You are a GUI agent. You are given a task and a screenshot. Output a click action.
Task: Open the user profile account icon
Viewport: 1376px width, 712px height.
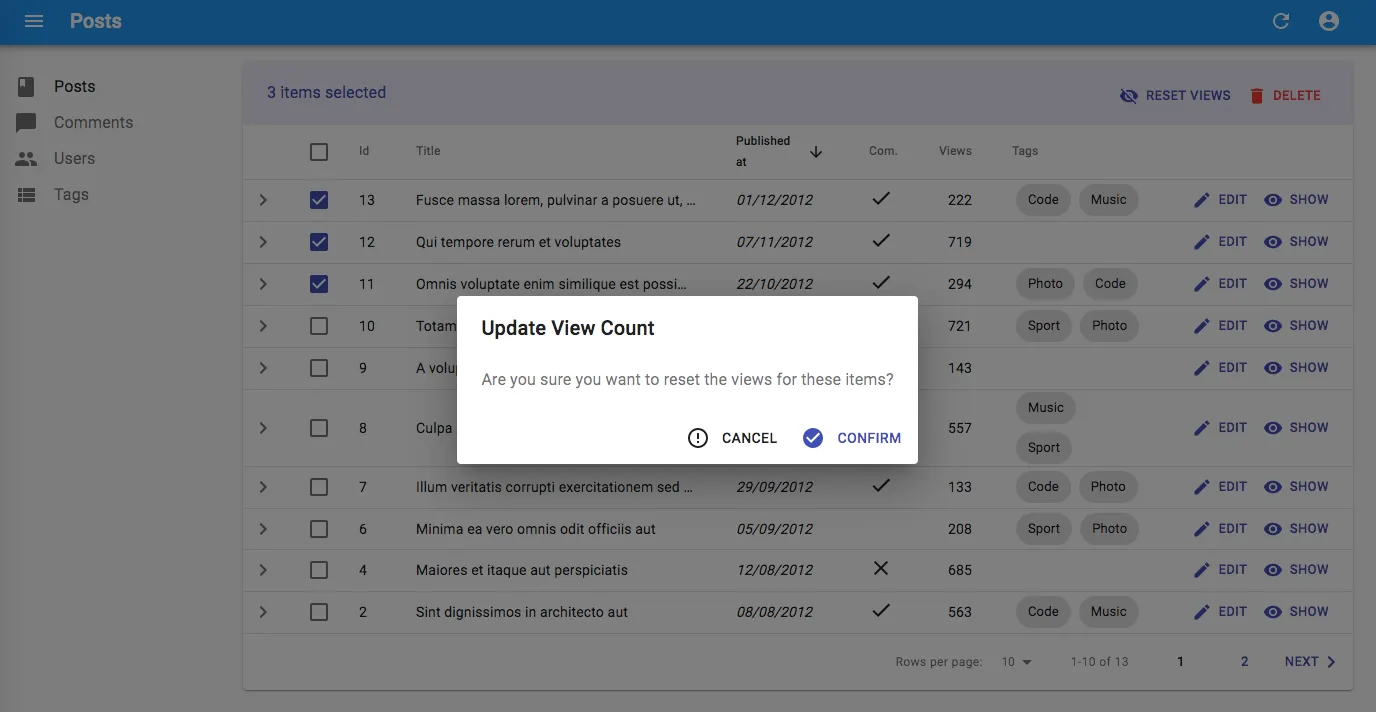[x=1329, y=21]
